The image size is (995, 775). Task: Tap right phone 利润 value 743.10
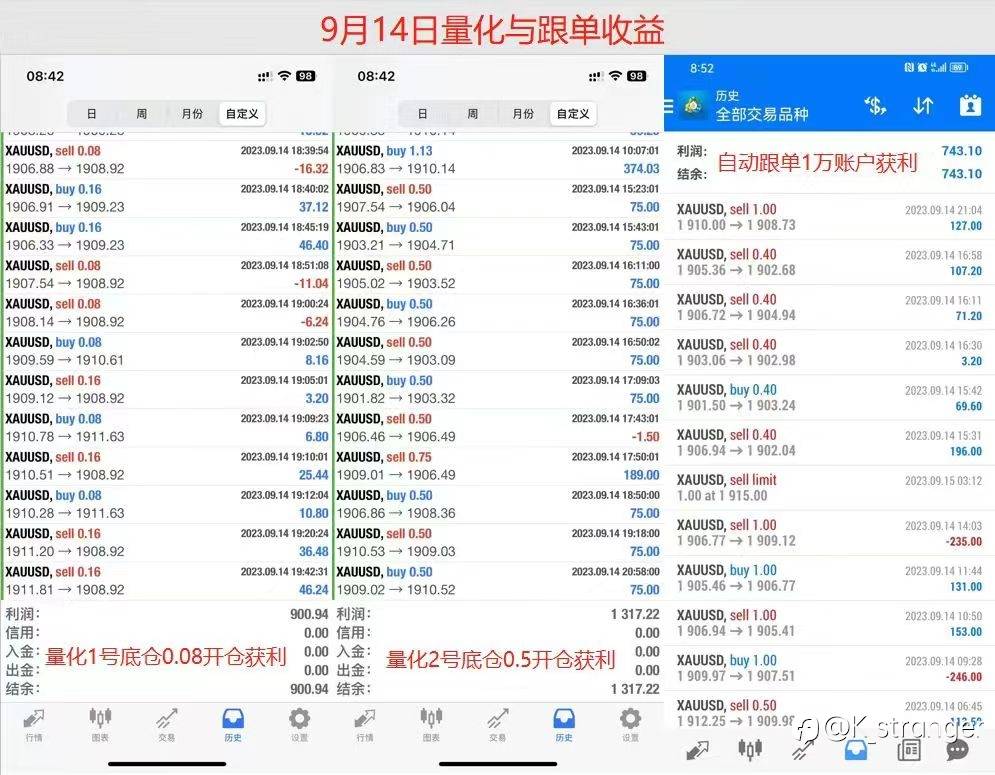point(961,151)
